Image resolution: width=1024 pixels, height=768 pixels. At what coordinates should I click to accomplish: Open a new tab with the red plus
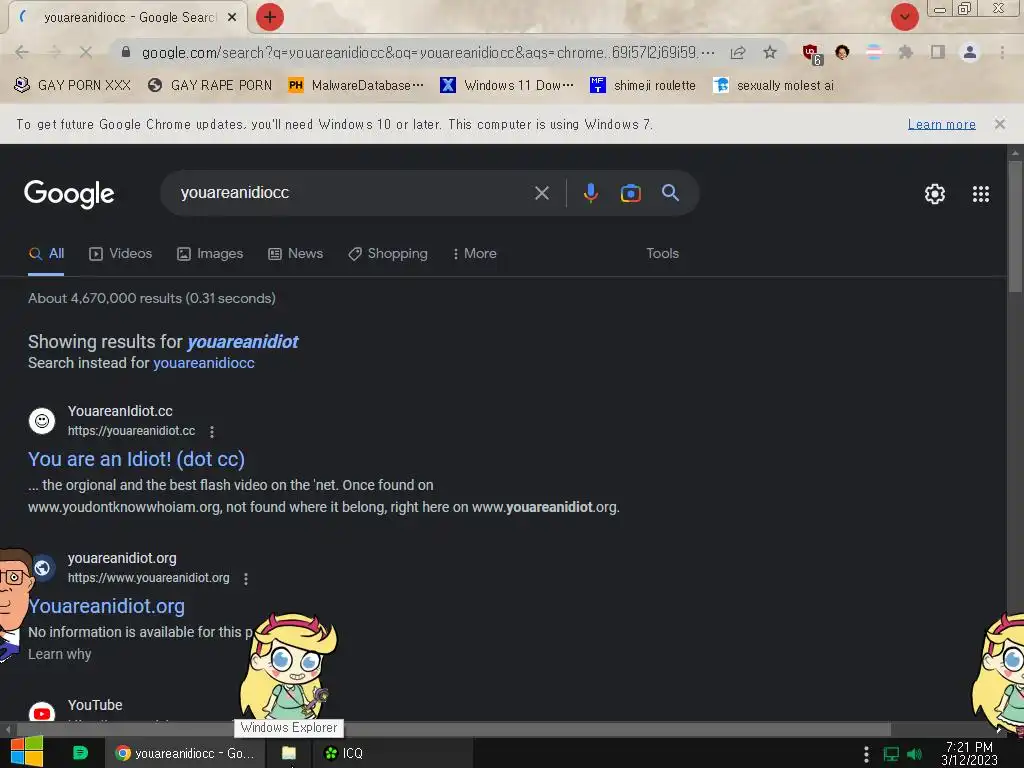click(x=269, y=18)
